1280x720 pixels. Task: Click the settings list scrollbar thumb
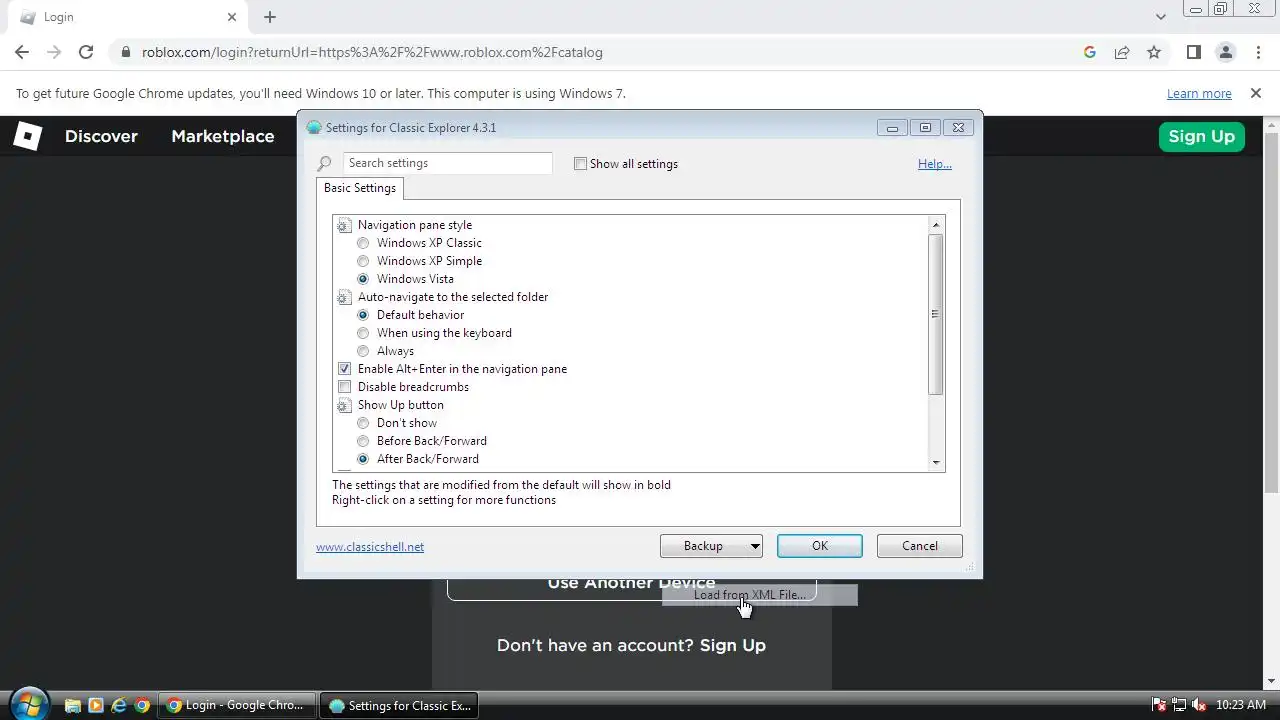[x=936, y=314]
